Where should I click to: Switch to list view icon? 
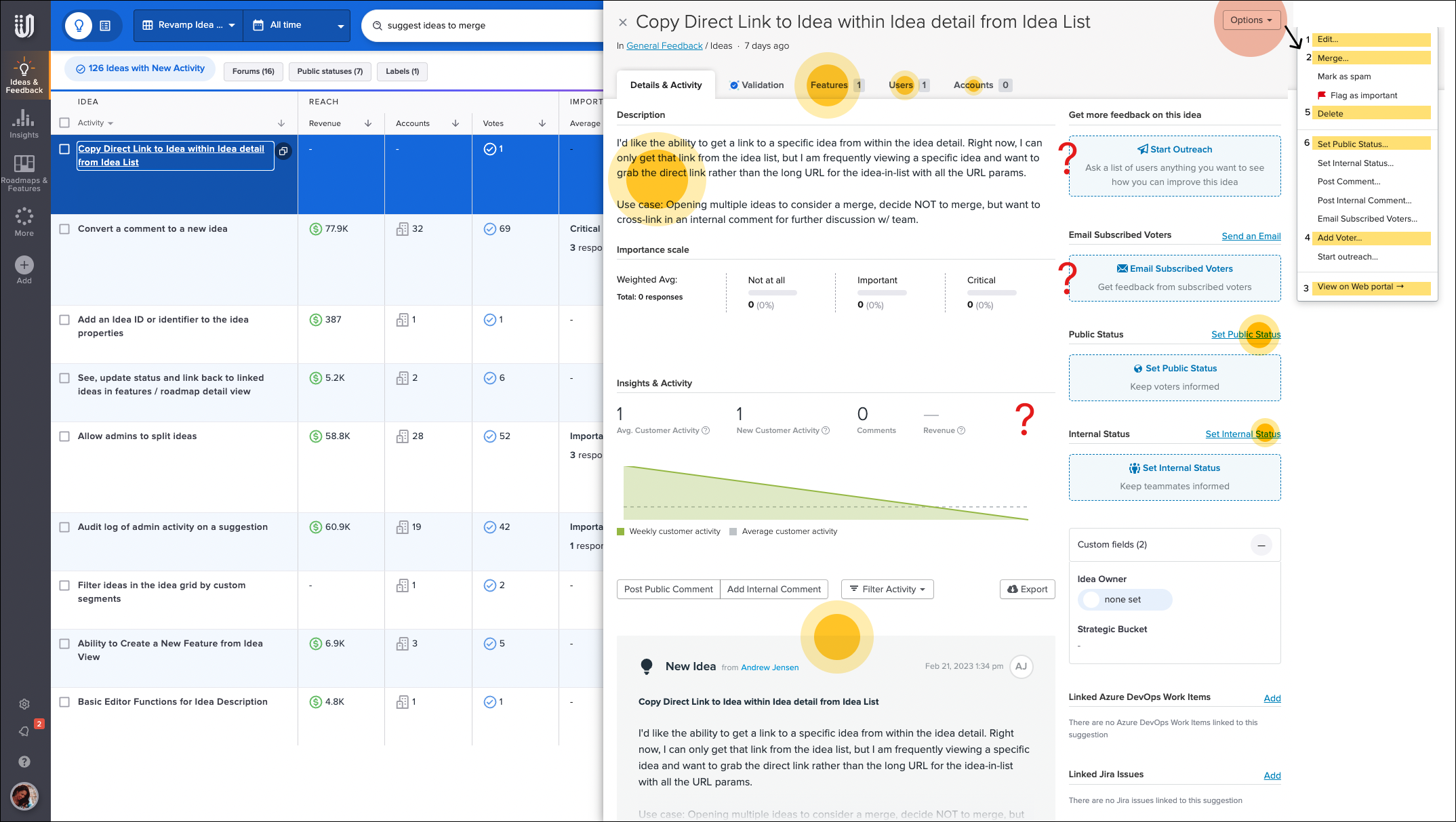105,26
